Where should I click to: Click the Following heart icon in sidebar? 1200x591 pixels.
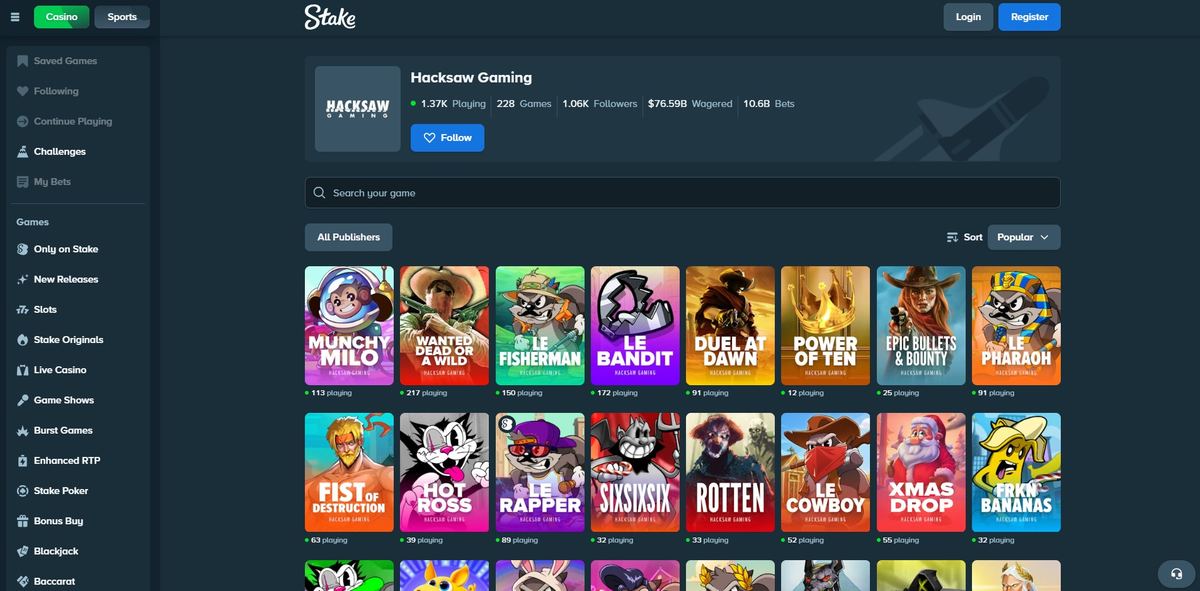tap(23, 91)
